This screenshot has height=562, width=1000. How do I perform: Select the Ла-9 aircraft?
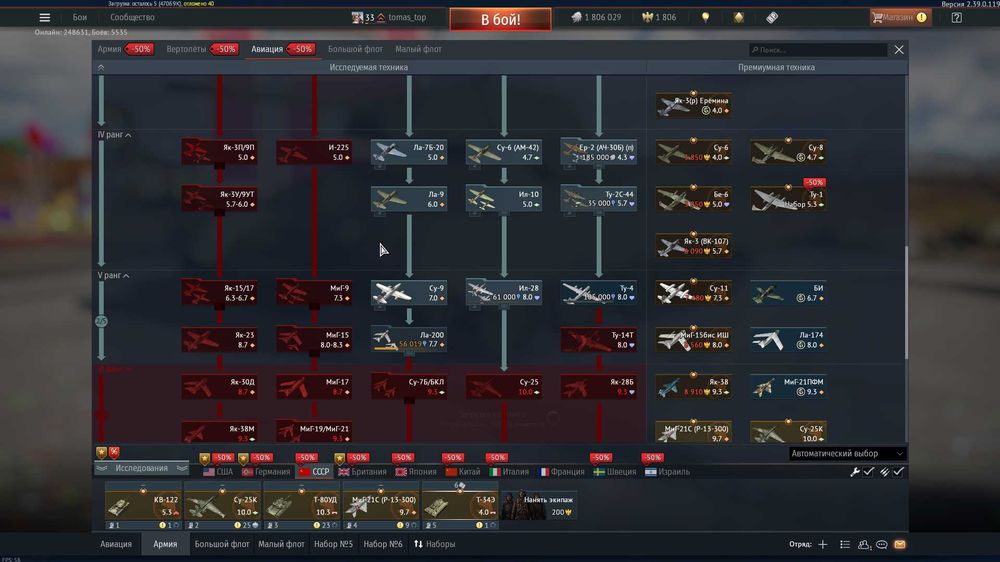pyautogui.click(x=409, y=199)
